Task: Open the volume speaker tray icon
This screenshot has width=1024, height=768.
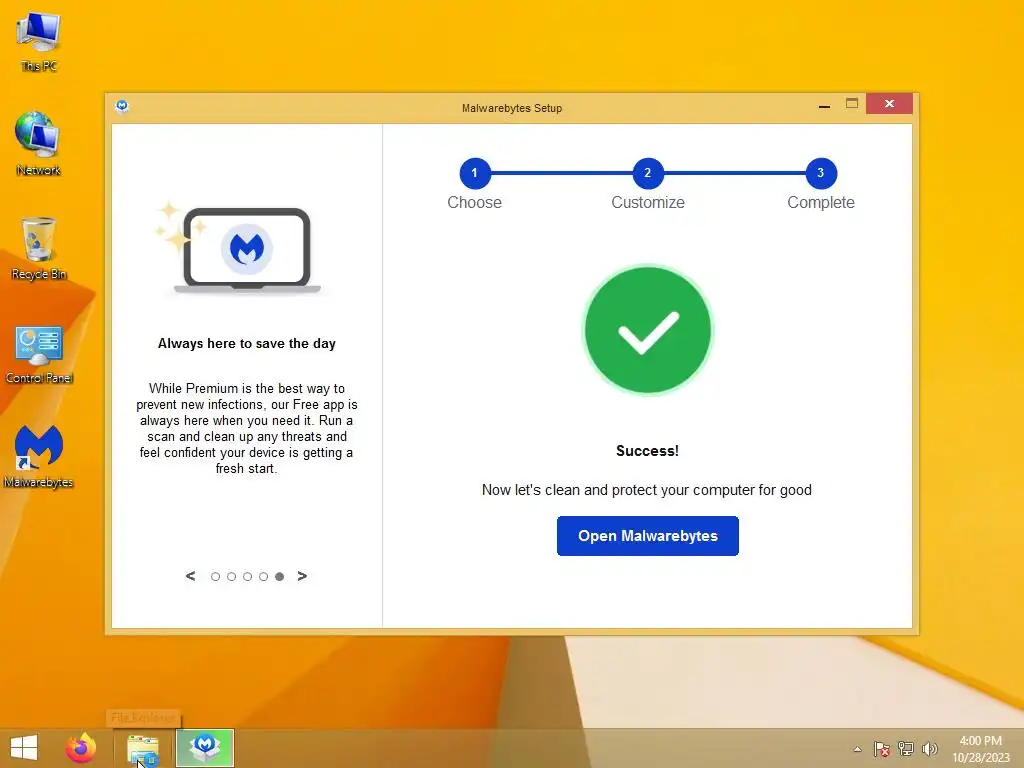Action: 929,749
